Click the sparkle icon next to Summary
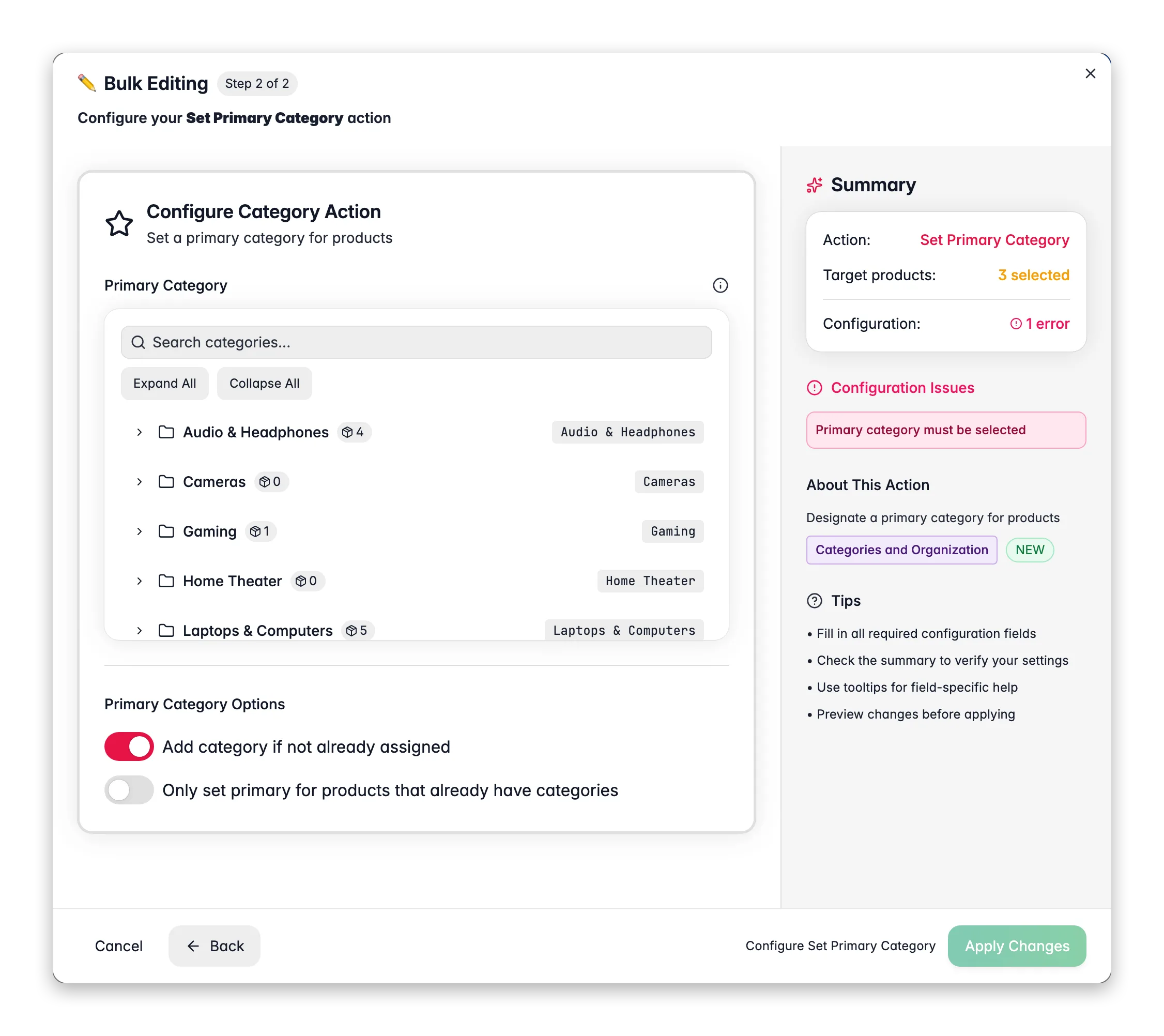 coord(815,185)
